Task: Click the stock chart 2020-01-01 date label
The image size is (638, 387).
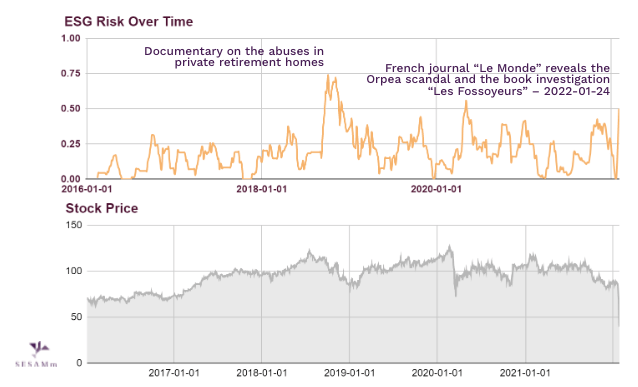Action: (437, 373)
